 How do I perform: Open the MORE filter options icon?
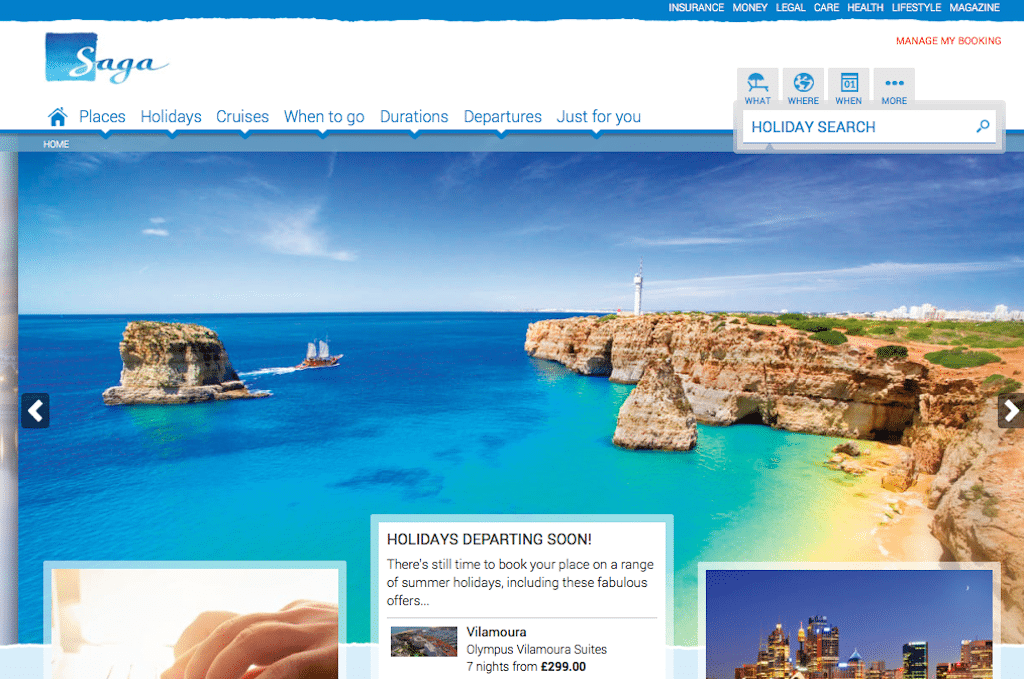[x=894, y=88]
